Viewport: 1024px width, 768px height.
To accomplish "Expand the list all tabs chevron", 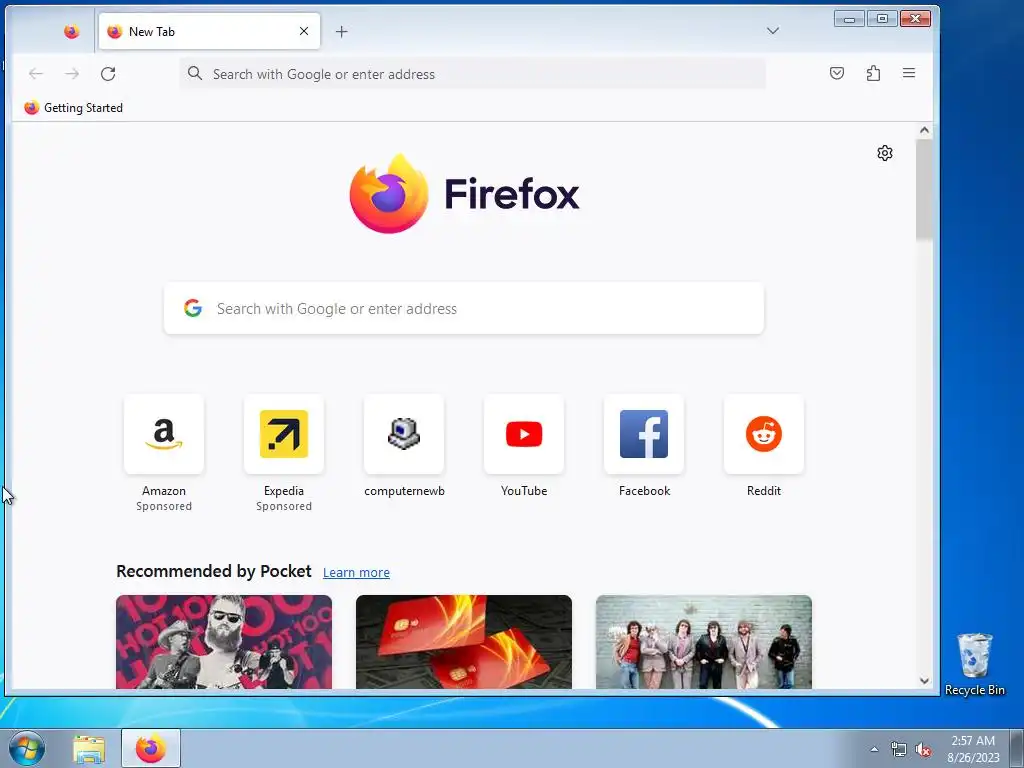I will [x=773, y=31].
